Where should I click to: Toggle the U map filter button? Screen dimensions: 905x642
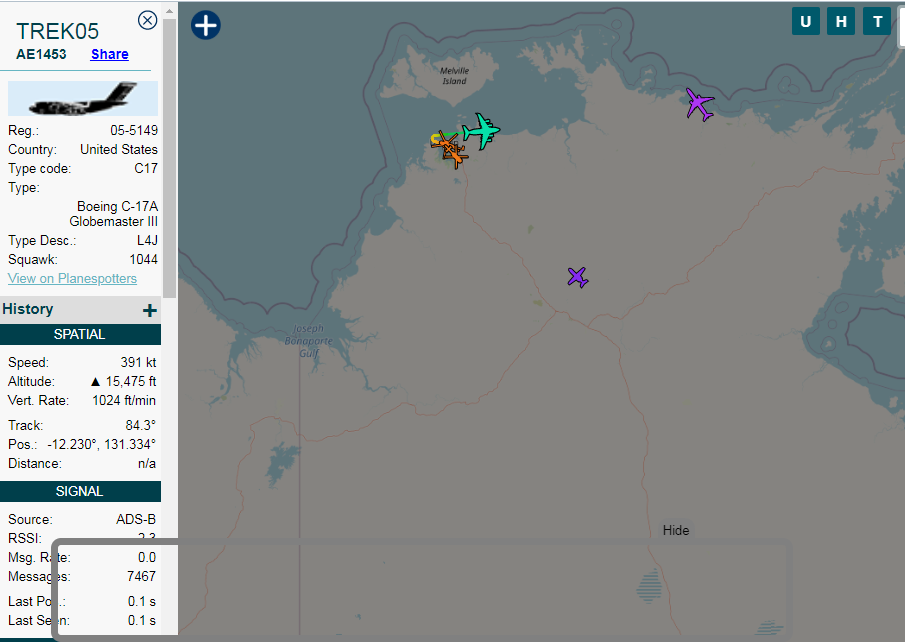click(806, 21)
